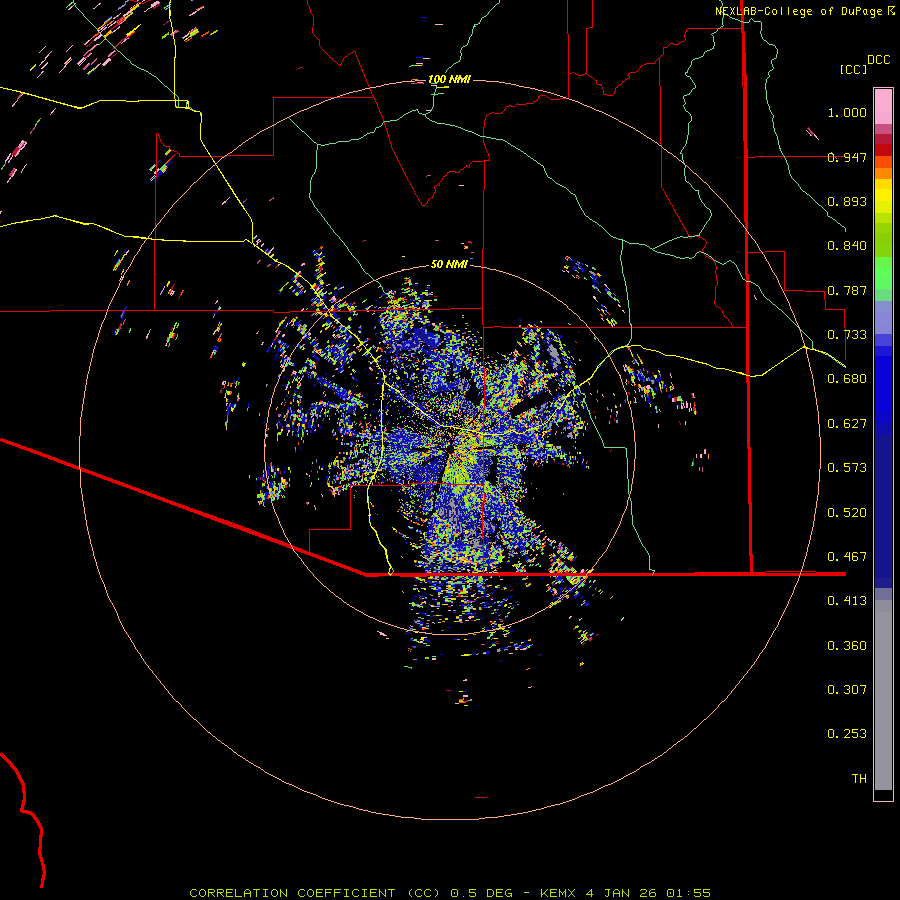Select the 0.947 scale value
The image size is (900, 900).
click(x=847, y=157)
